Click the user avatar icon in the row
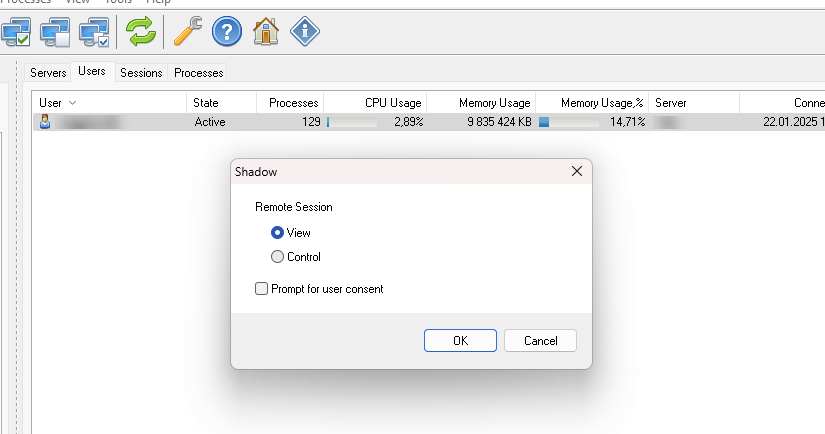This screenshot has height=434, width=825. pos(44,122)
